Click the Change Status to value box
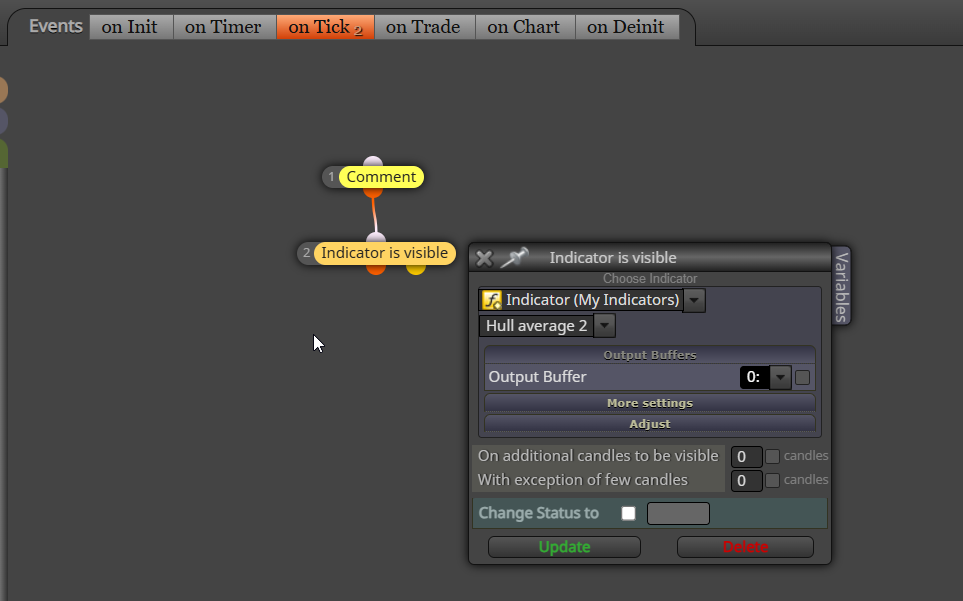Viewport: 963px width, 601px height. coord(678,513)
